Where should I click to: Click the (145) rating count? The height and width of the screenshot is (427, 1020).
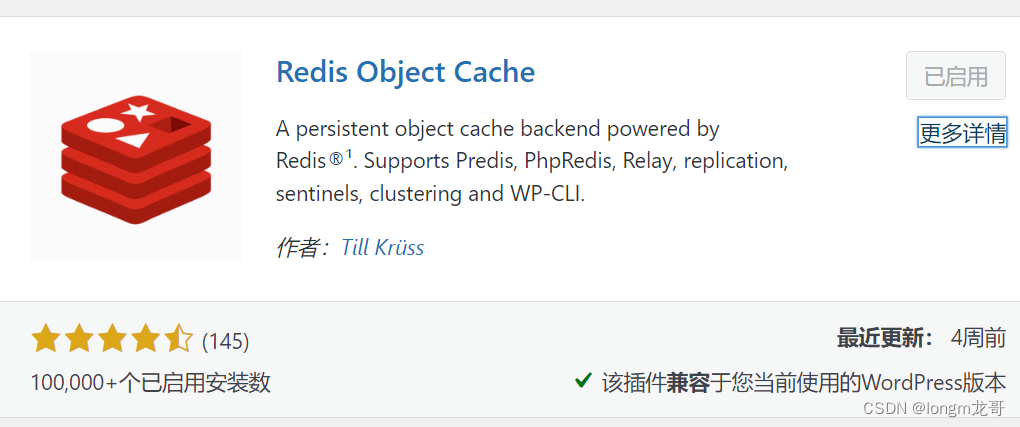coord(226,341)
